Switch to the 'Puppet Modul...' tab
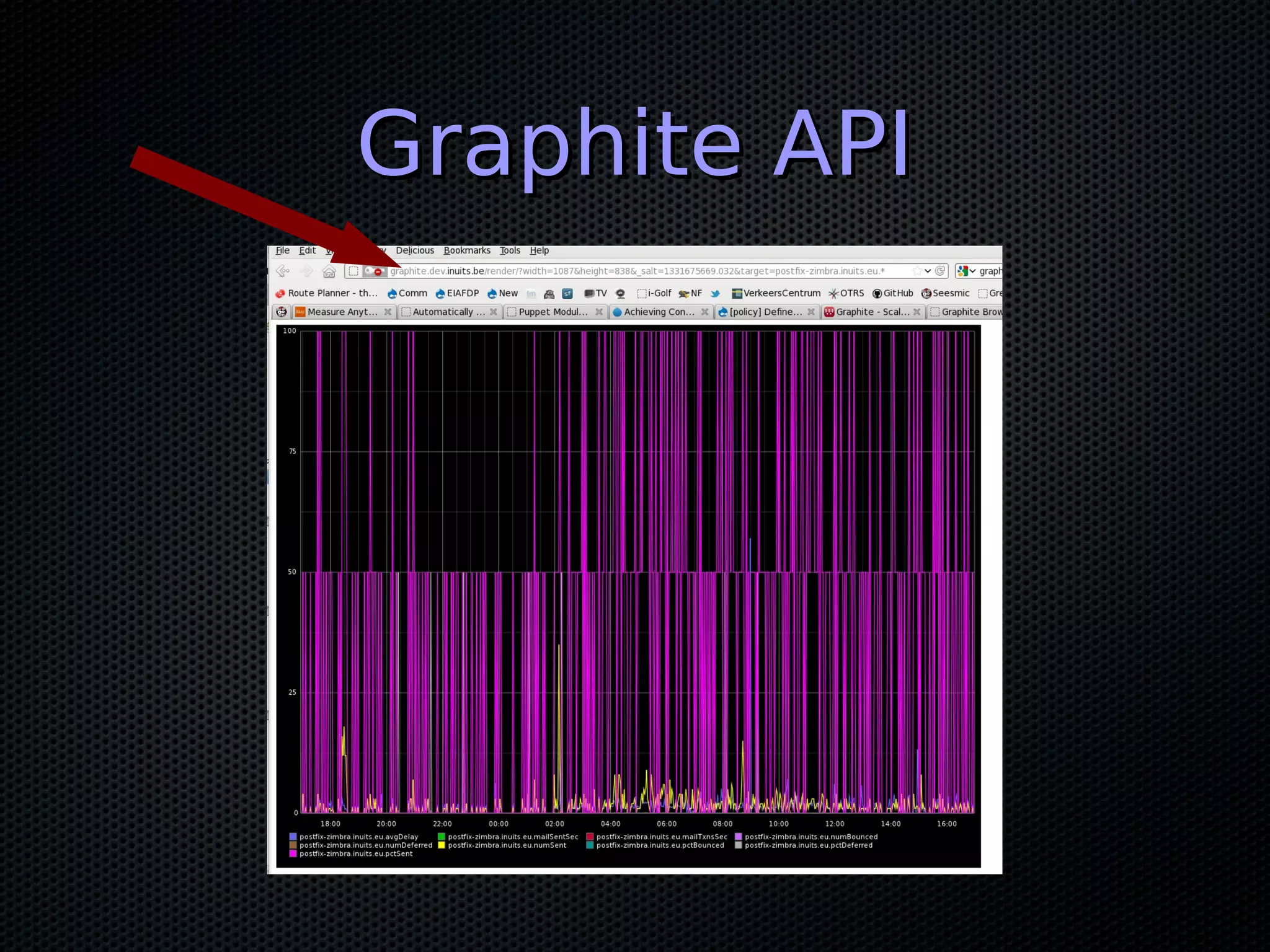This screenshot has width=1270, height=952. click(554, 312)
